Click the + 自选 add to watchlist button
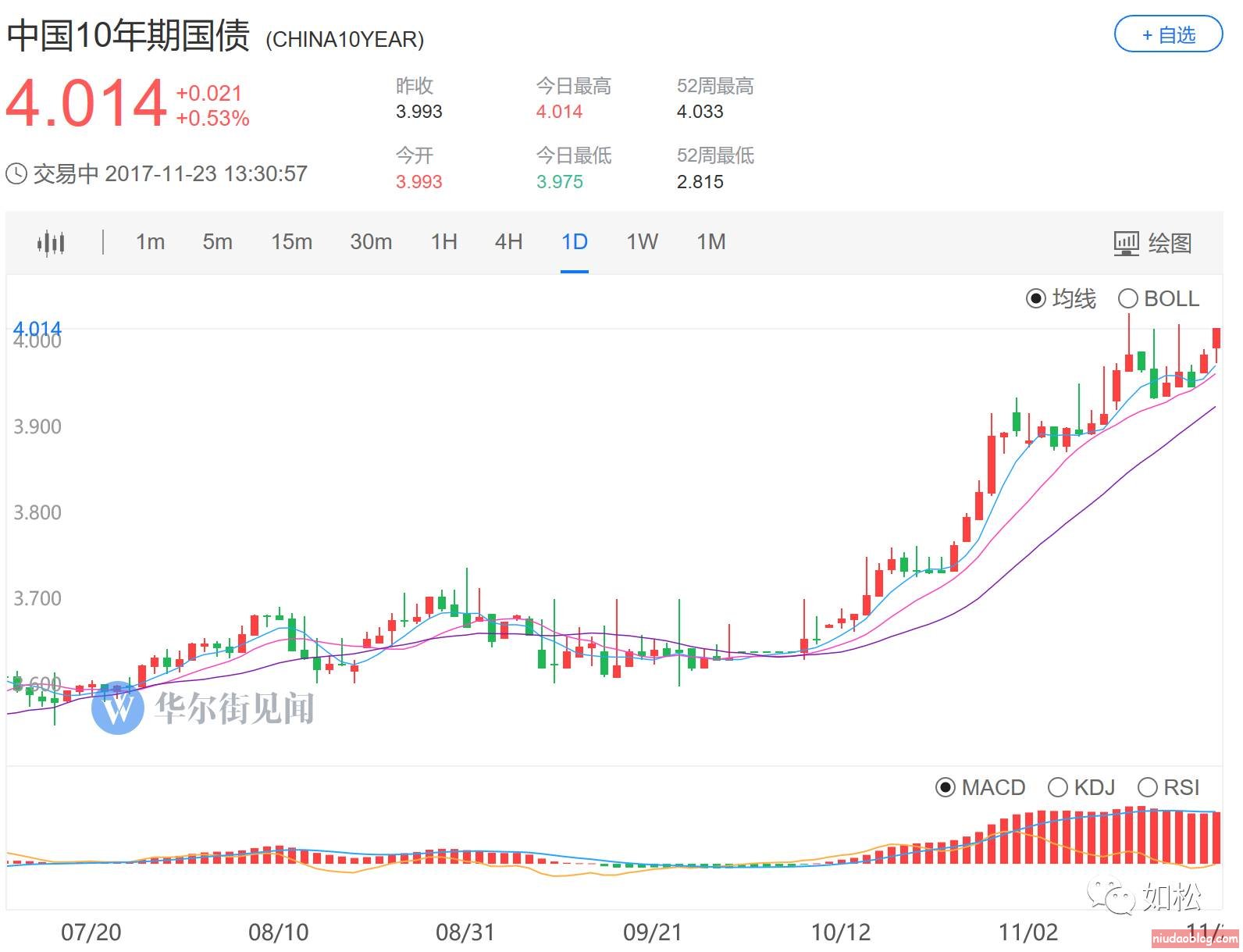 tap(1168, 35)
